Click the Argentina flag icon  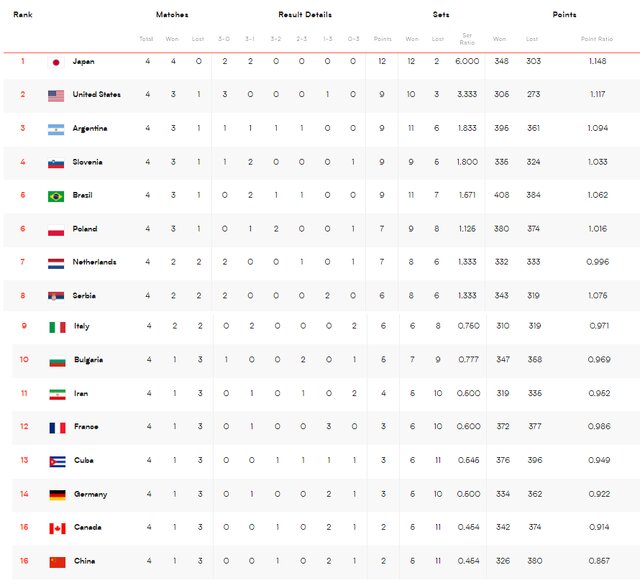[56, 129]
